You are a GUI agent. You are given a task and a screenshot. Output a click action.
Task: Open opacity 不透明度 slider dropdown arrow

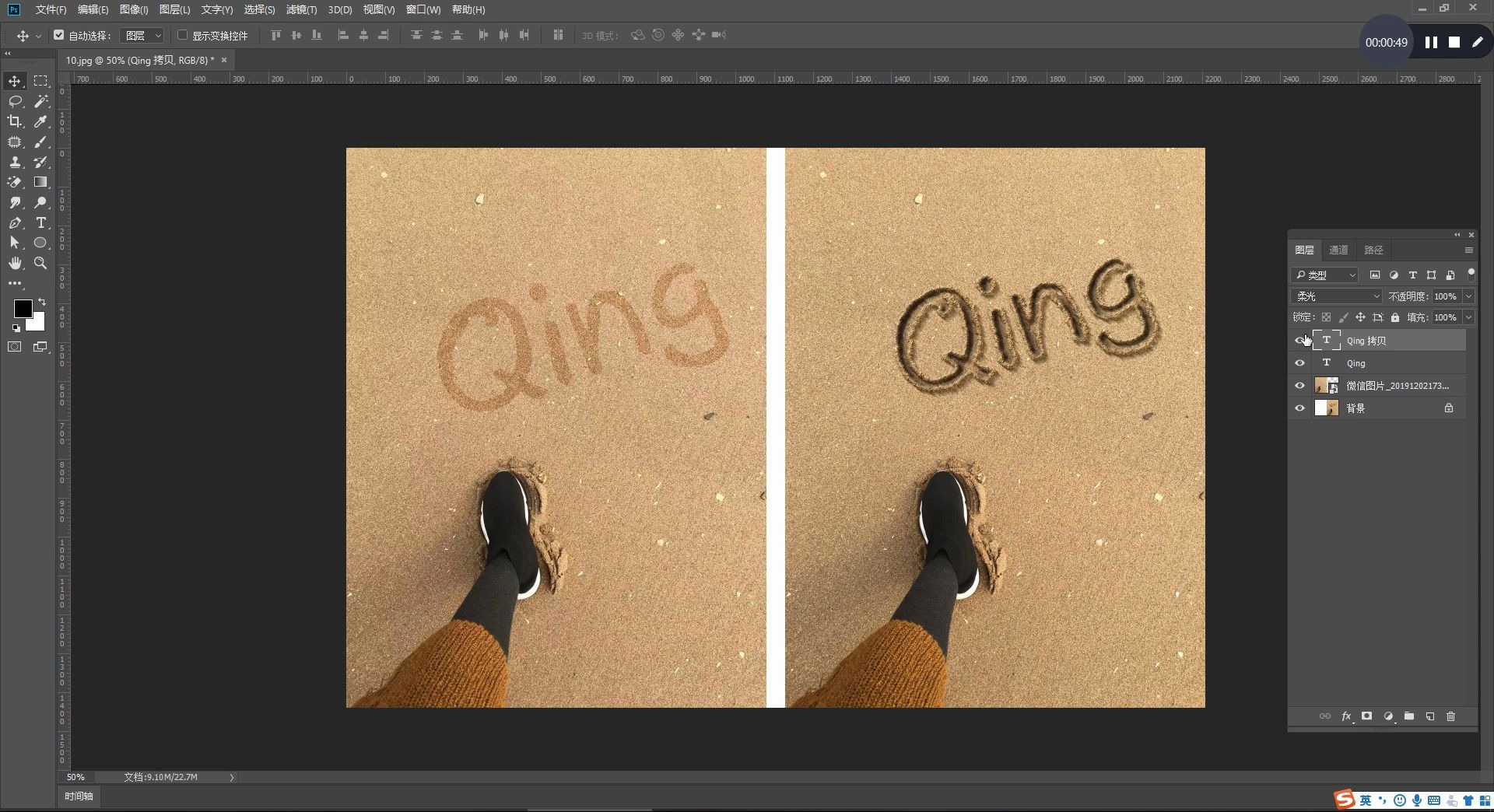point(1468,296)
